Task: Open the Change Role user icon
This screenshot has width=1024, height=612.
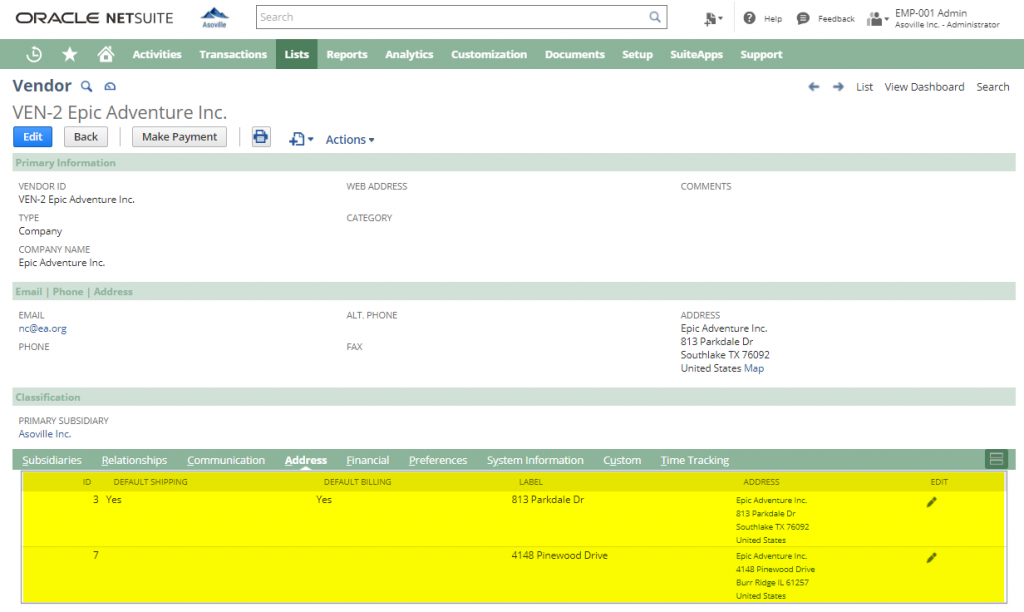Action: (x=877, y=19)
